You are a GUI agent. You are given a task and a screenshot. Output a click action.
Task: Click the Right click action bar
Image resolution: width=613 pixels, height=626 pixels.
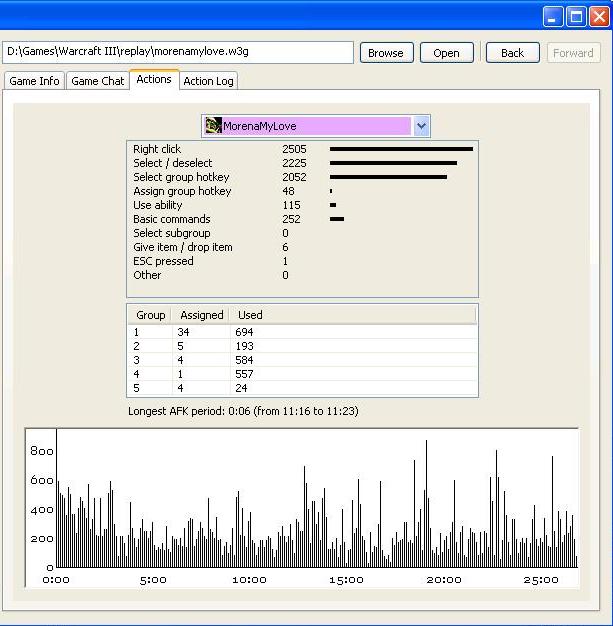pos(401,149)
